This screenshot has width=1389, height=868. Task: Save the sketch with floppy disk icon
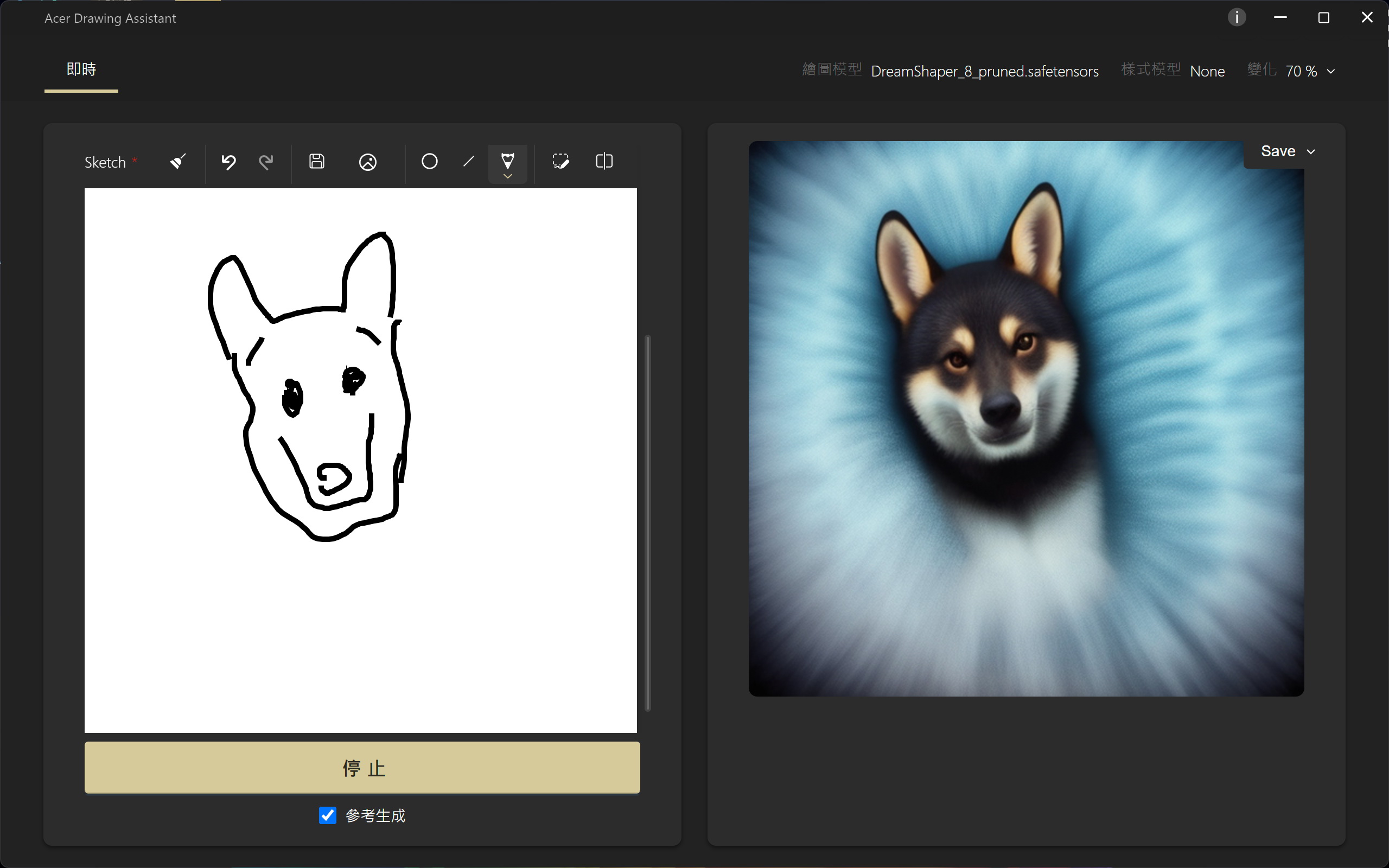point(317,162)
